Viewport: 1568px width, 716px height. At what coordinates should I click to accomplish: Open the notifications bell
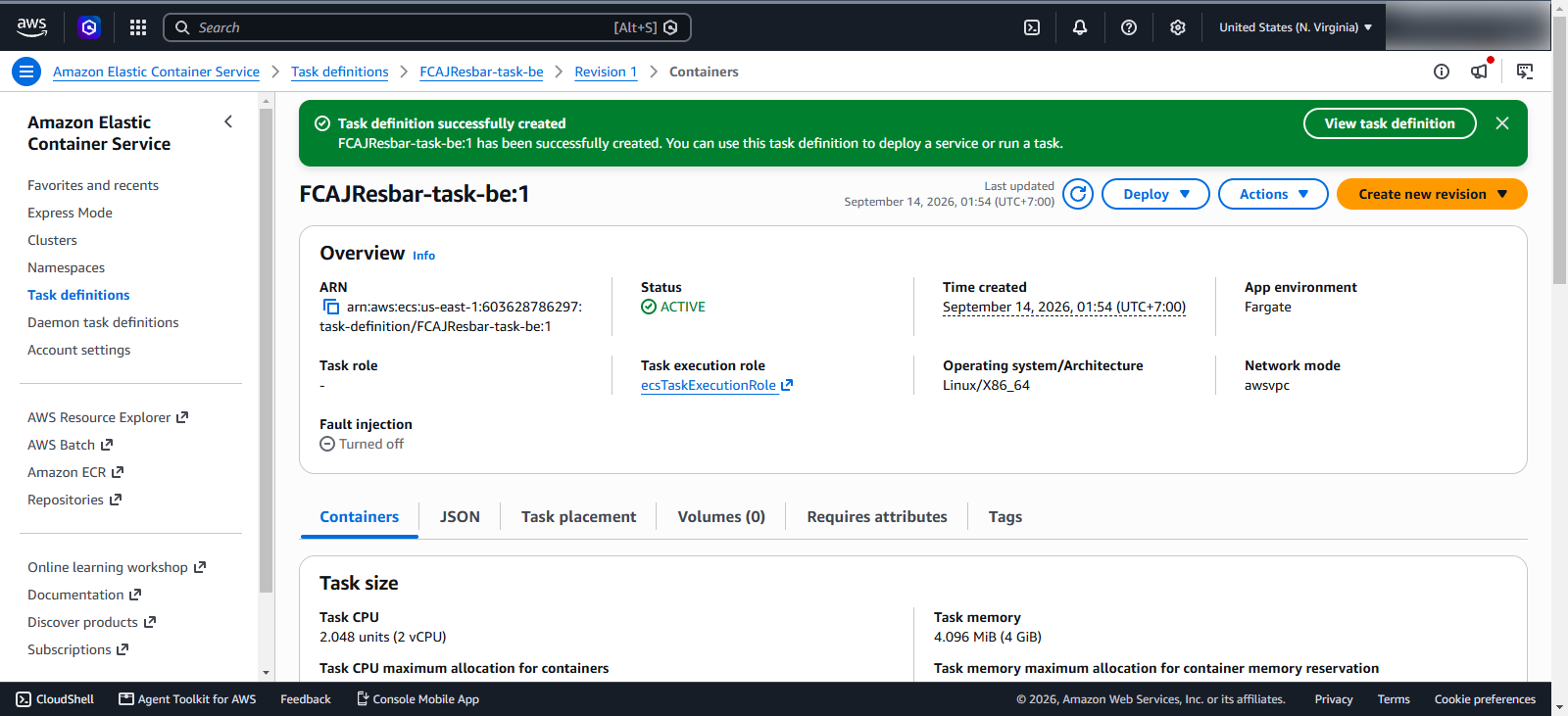click(1080, 27)
